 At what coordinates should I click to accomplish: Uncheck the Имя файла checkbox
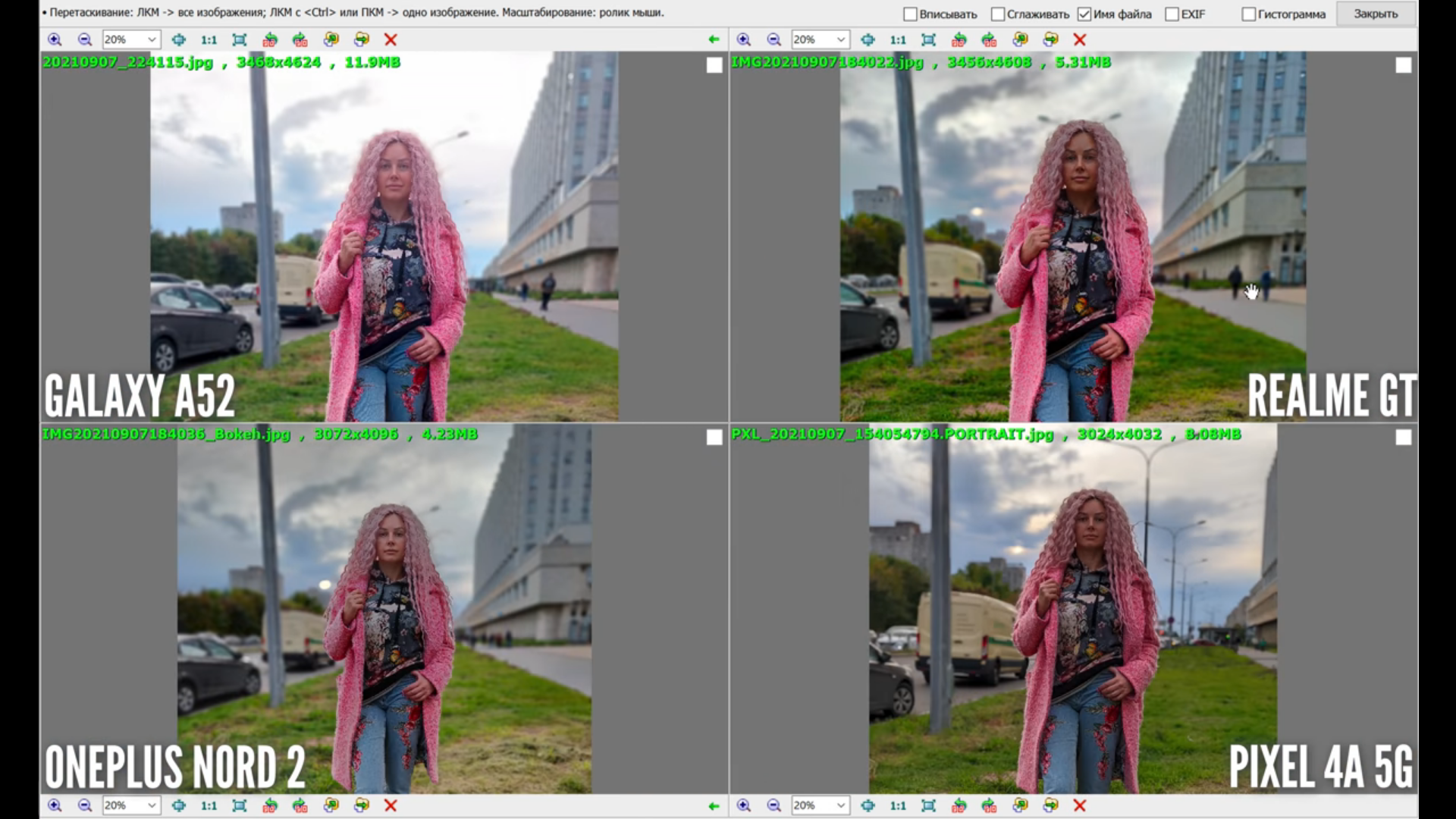(1084, 14)
